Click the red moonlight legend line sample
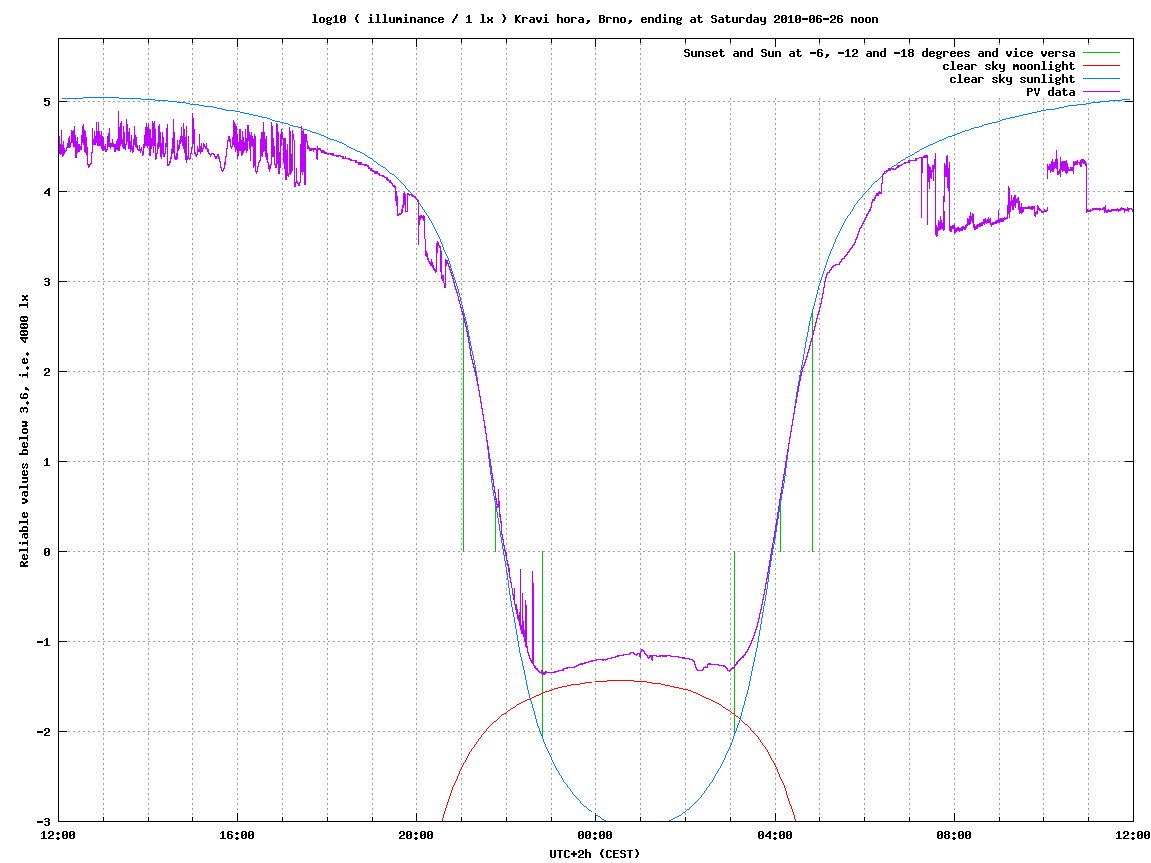 tap(1102, 66)
